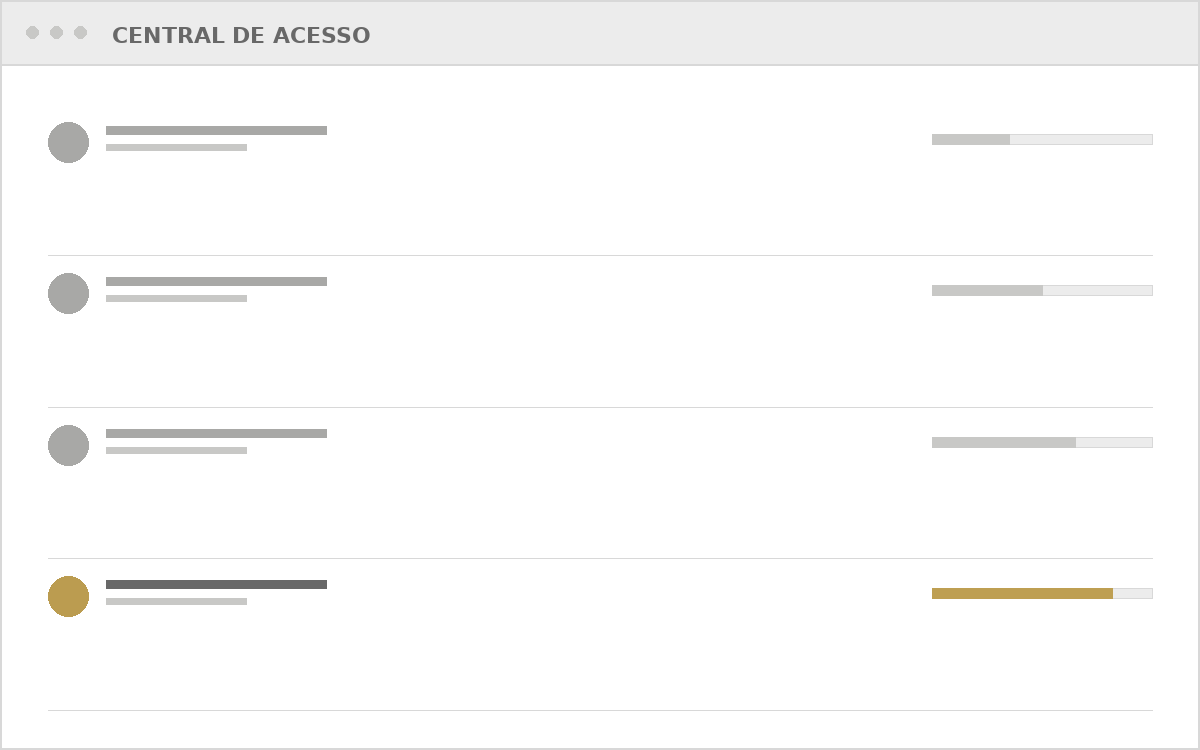Select the second row's gray avatar
Screen dimensions: 1200x750
point(68,293)
